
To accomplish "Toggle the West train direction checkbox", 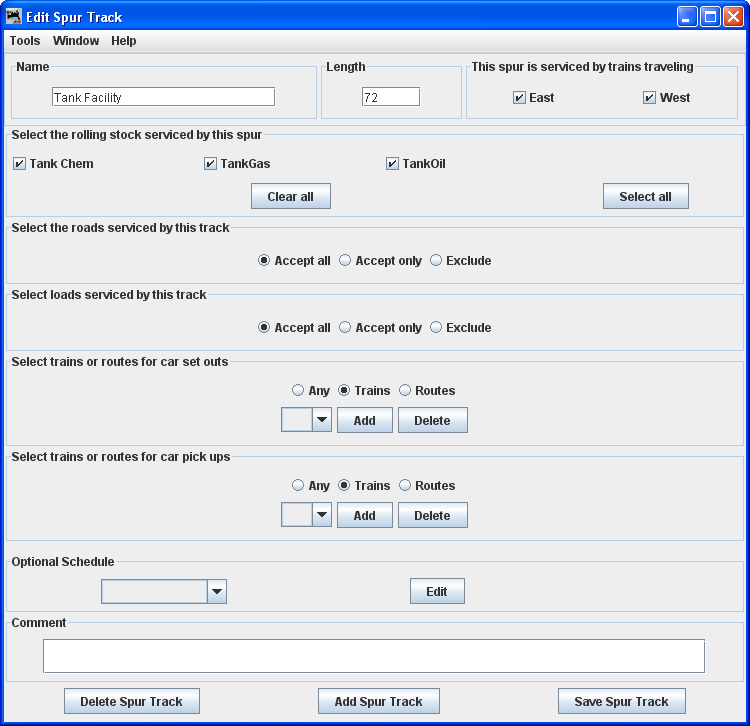I will pyautogui.click(x=650, y=98).
